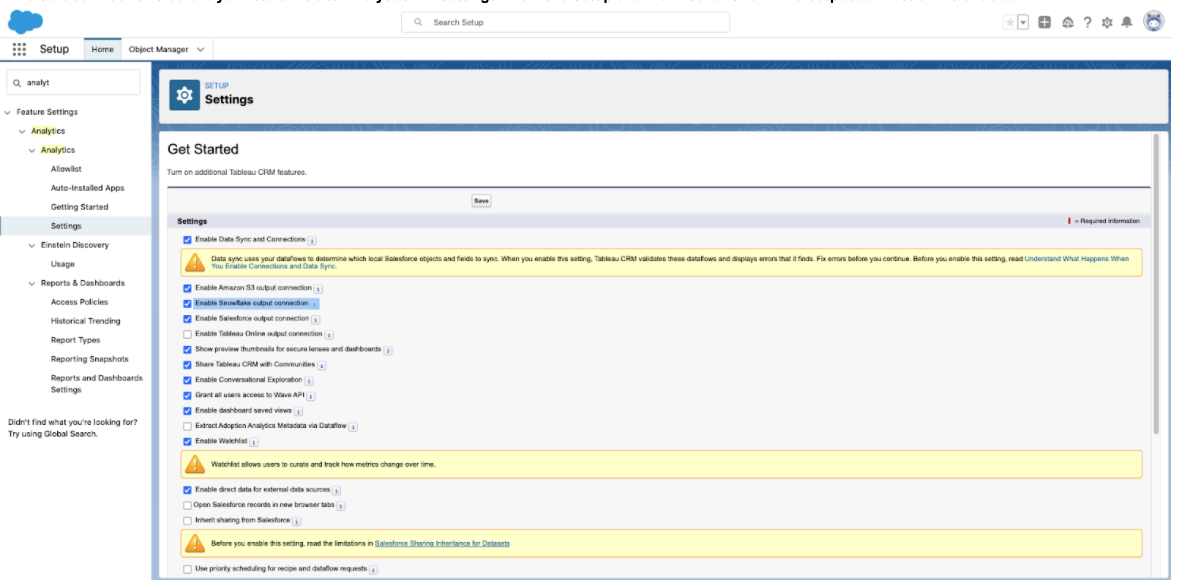Check Inherit sharing from Salesforce

coord(187,521)
